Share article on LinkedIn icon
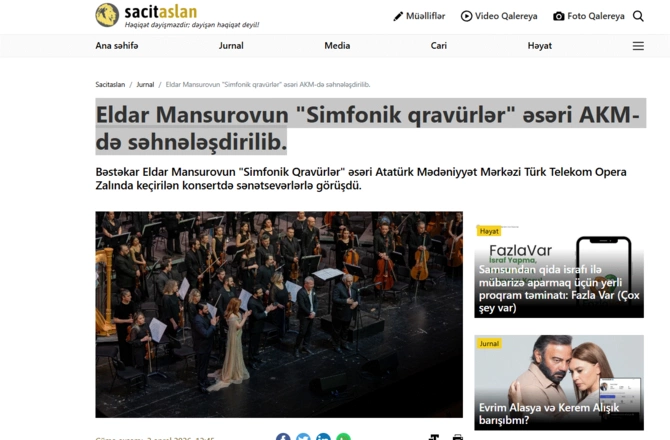 click(323, 437)
